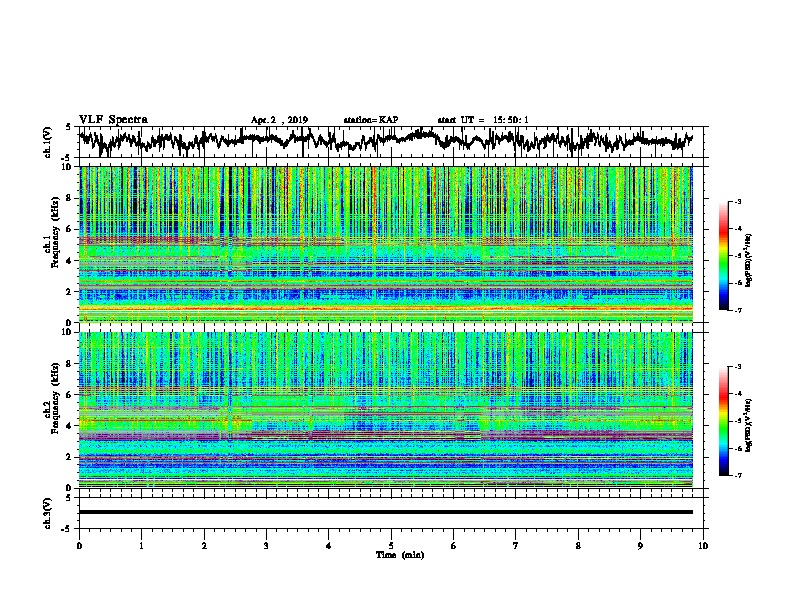This screenshot has height=612, width=792.
Task: Click the '-7' label on lower color scale
Action: point(738,475)
